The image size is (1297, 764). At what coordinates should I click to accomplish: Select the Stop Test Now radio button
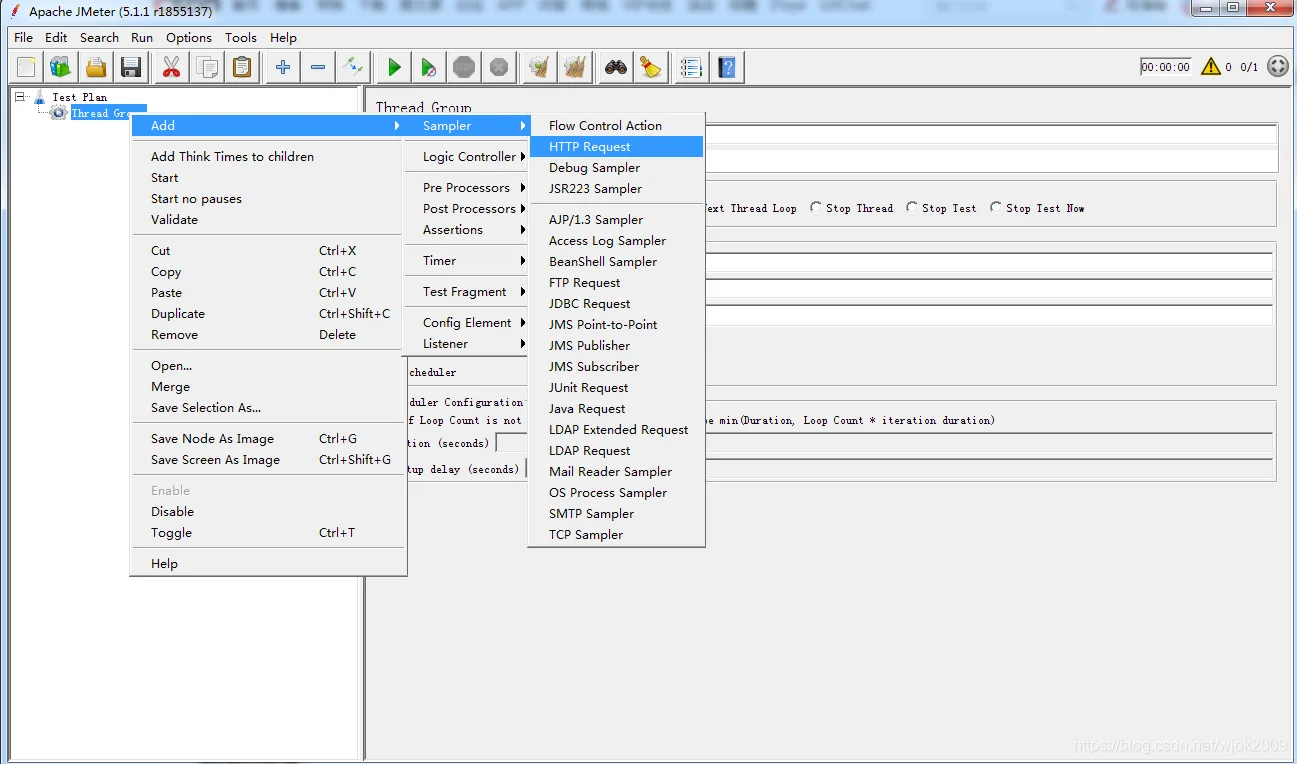(996, 208)
